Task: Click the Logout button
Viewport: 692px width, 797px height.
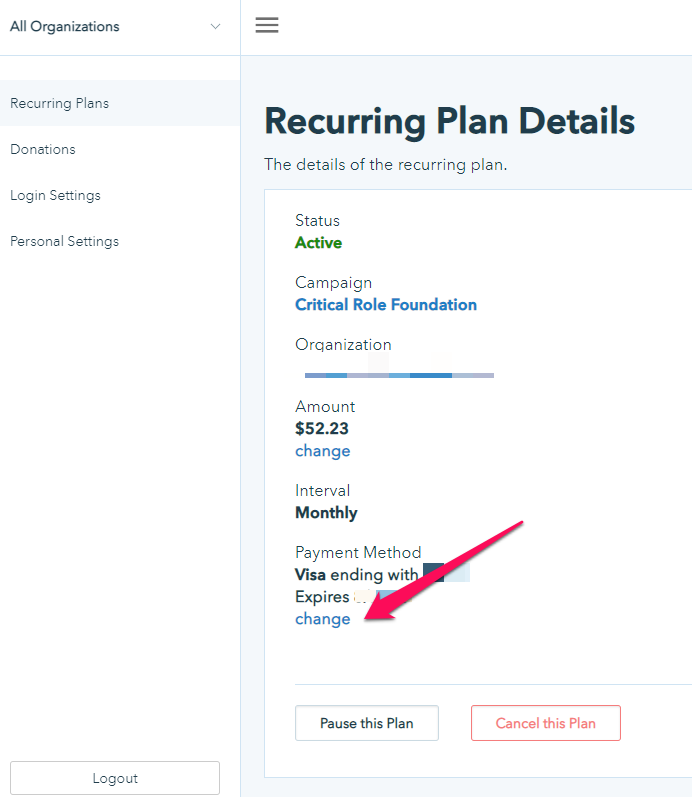Action: [115, 778]
